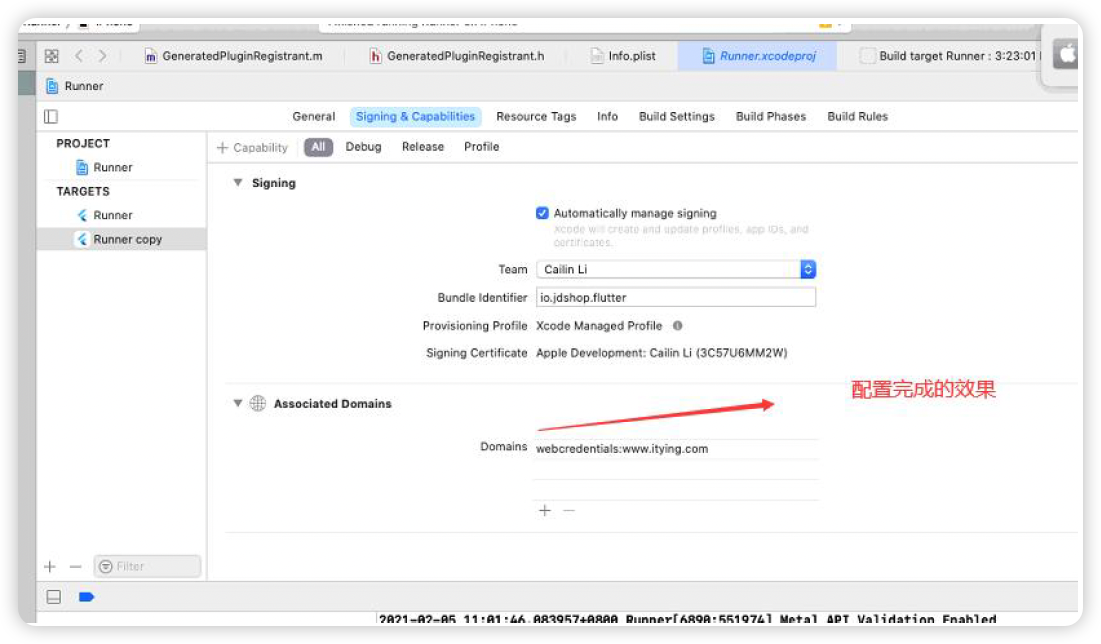Open the Team dropdown
The height and width of the screenshot is (644, 1101).
coord(808,269)
